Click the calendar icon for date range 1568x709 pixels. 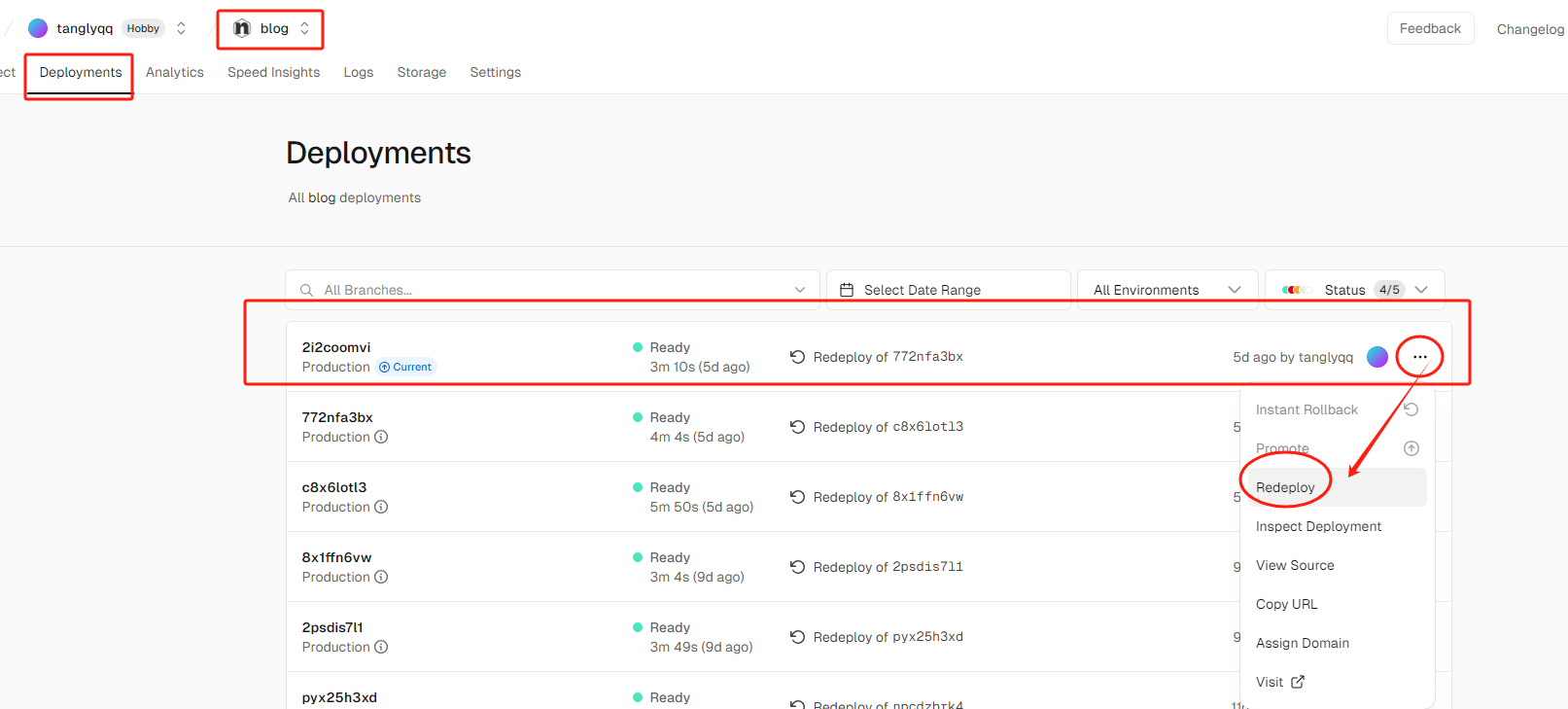(847, 290)
